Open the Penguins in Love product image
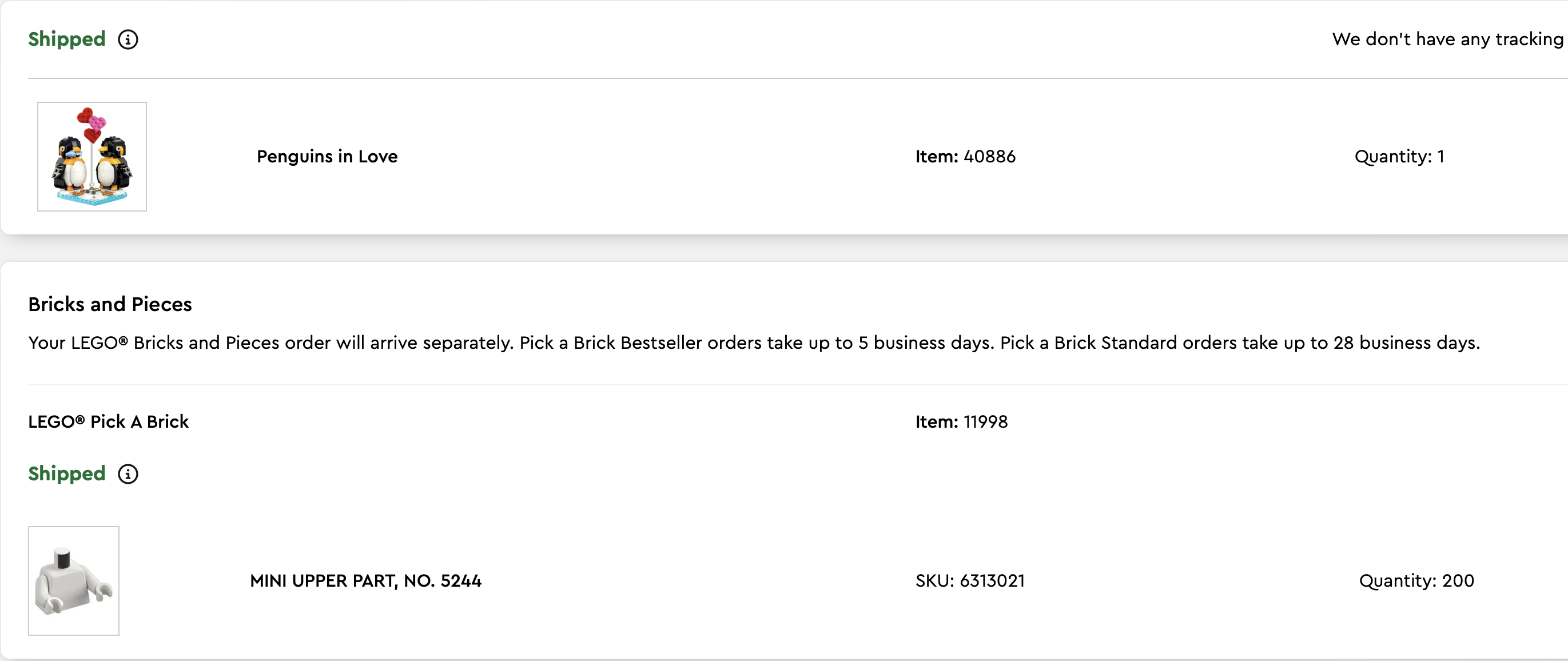 point(92,157)
